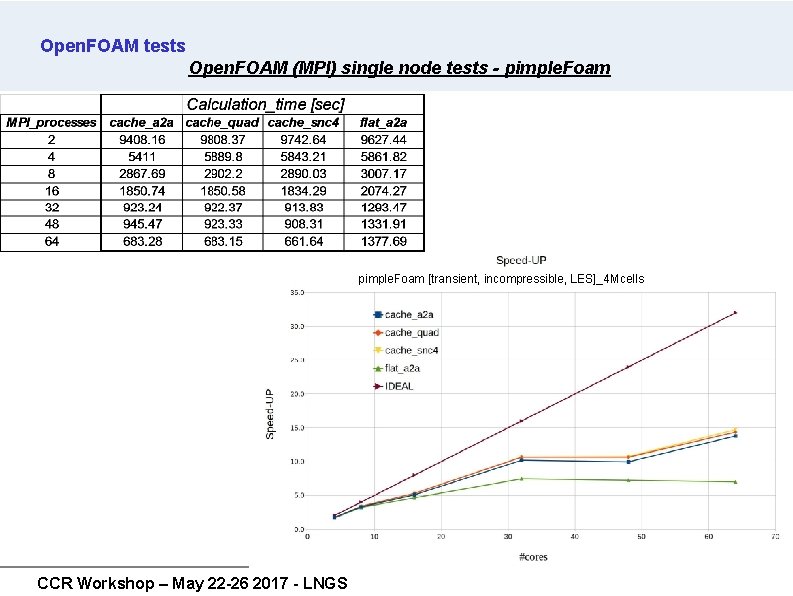Click the "IDEAL" chart legend entry

(393, 386)
